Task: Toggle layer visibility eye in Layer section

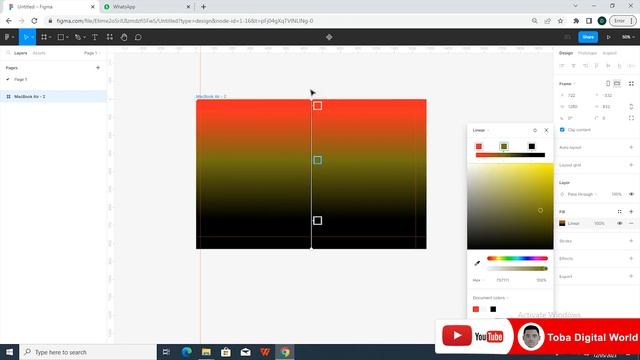Action: pos(631,194)
